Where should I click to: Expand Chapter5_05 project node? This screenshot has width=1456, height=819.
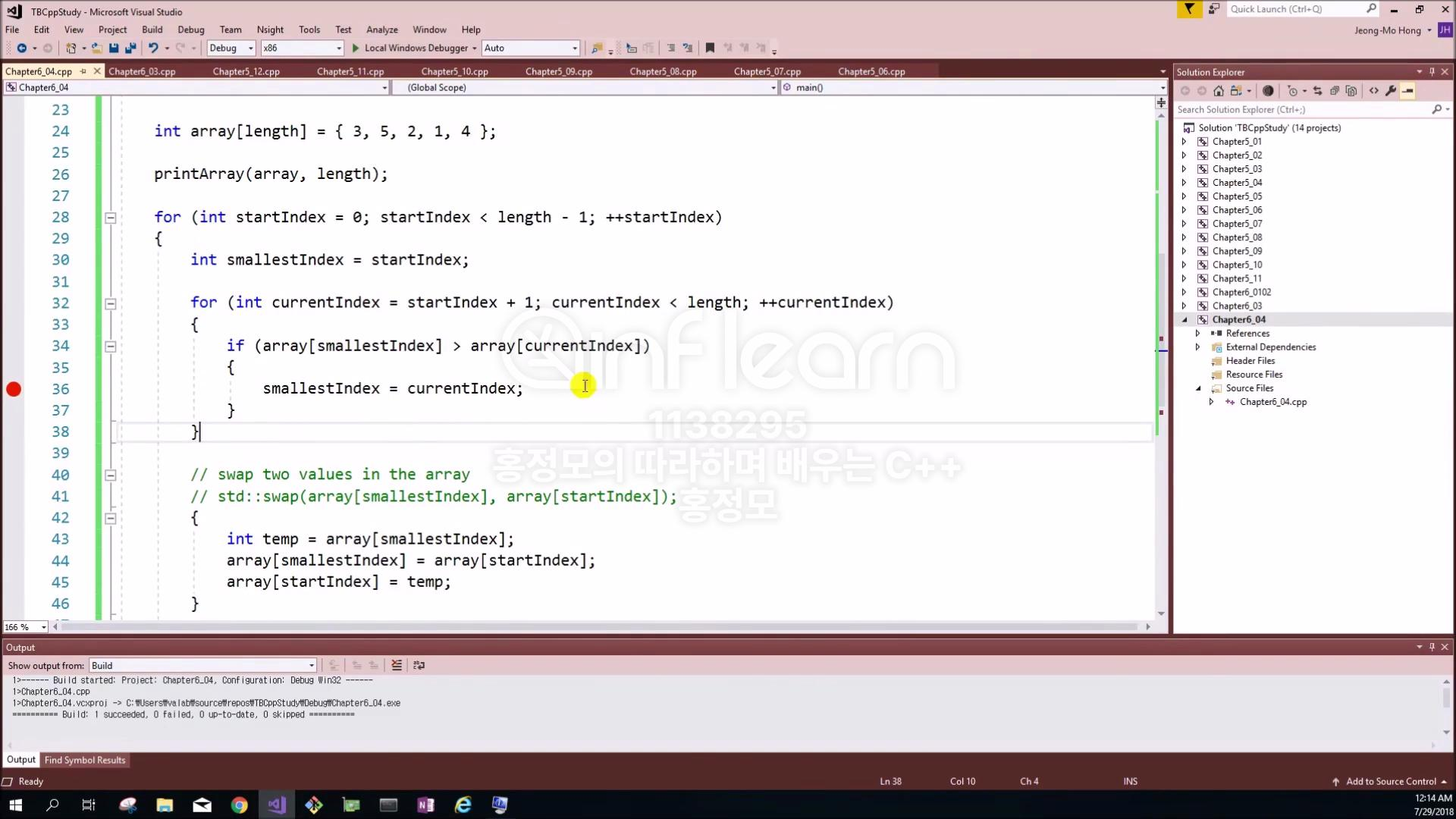[x=1185, y=196]
